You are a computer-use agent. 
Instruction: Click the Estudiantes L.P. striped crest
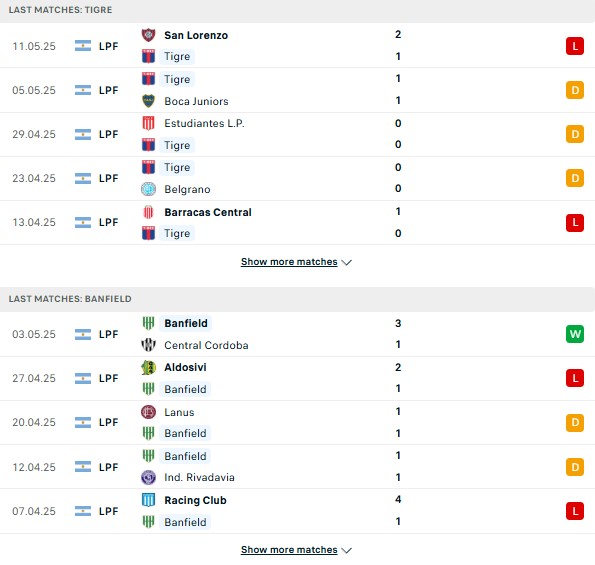[x=148, y=123]
